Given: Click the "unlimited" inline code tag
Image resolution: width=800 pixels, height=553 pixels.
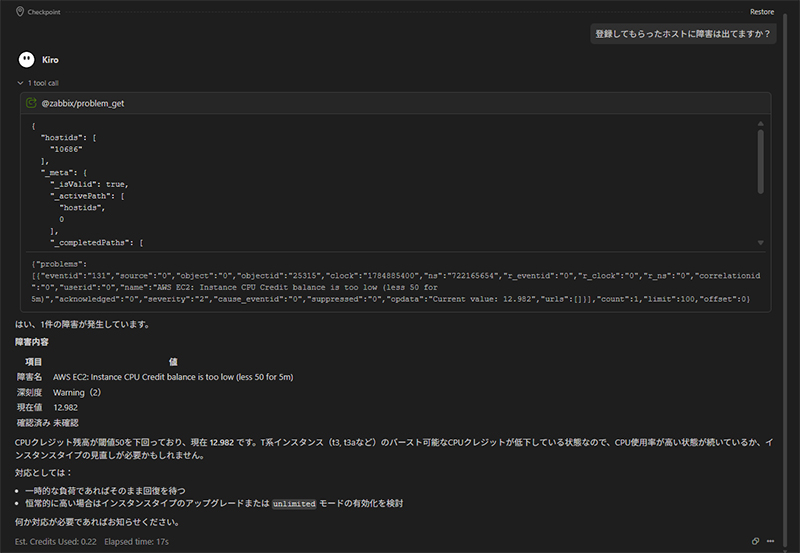Looking at the screenshot, I should (294, 504).
